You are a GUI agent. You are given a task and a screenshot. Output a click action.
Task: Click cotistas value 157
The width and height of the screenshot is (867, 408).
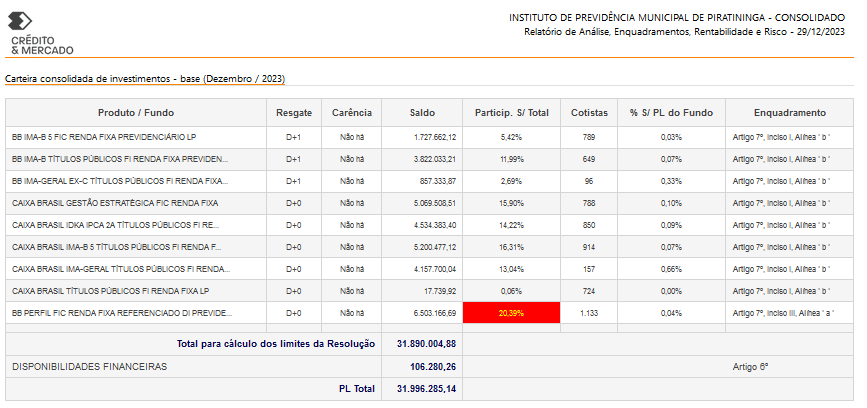point(589,269)
